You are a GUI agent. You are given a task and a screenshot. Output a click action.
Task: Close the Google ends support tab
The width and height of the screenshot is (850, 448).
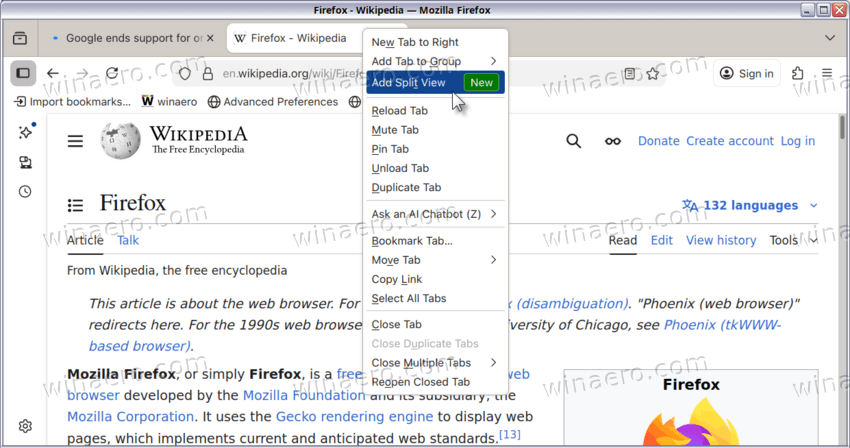pos(210,39)
